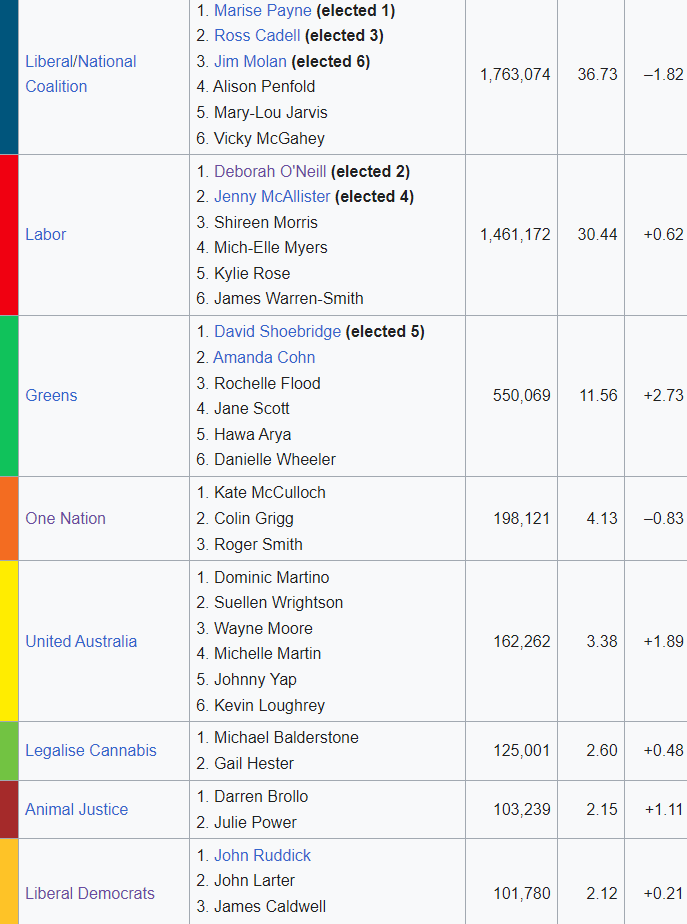Viewport: 687px width, 924px height.
Task: Open the Legalise Cannabis link
Action: (91, 751)
